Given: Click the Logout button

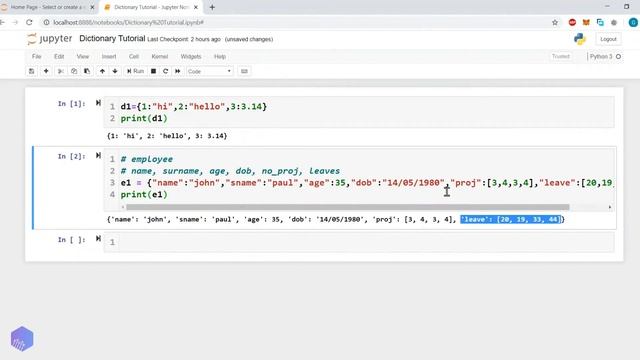Looking at the screenshot, I should pos(608,39).
